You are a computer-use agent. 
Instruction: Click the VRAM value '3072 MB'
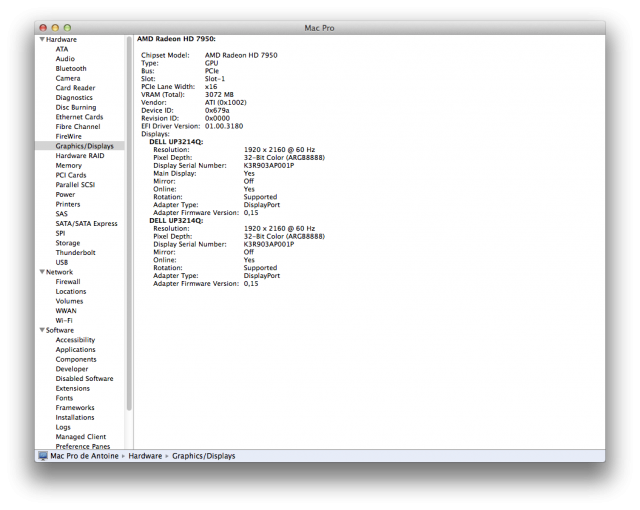pos(219,94)
